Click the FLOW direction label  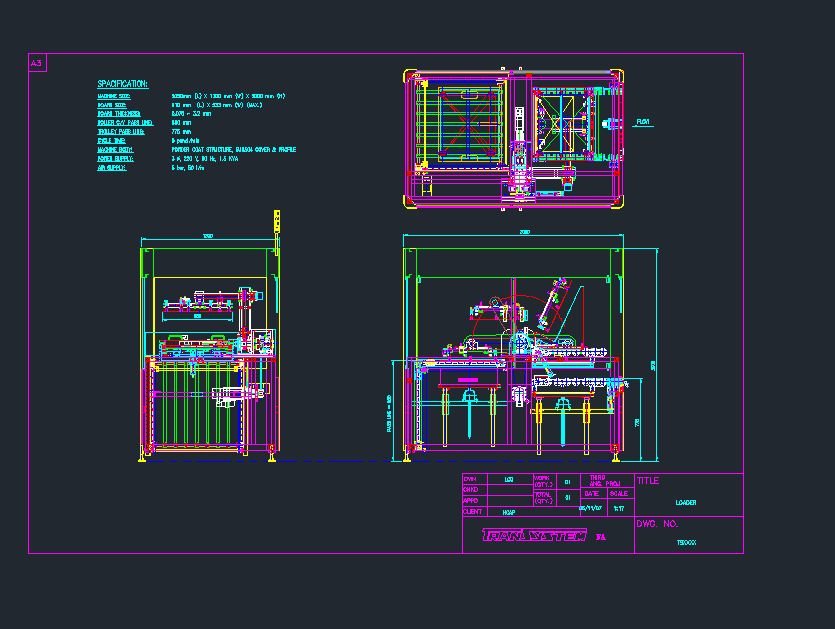643,122
